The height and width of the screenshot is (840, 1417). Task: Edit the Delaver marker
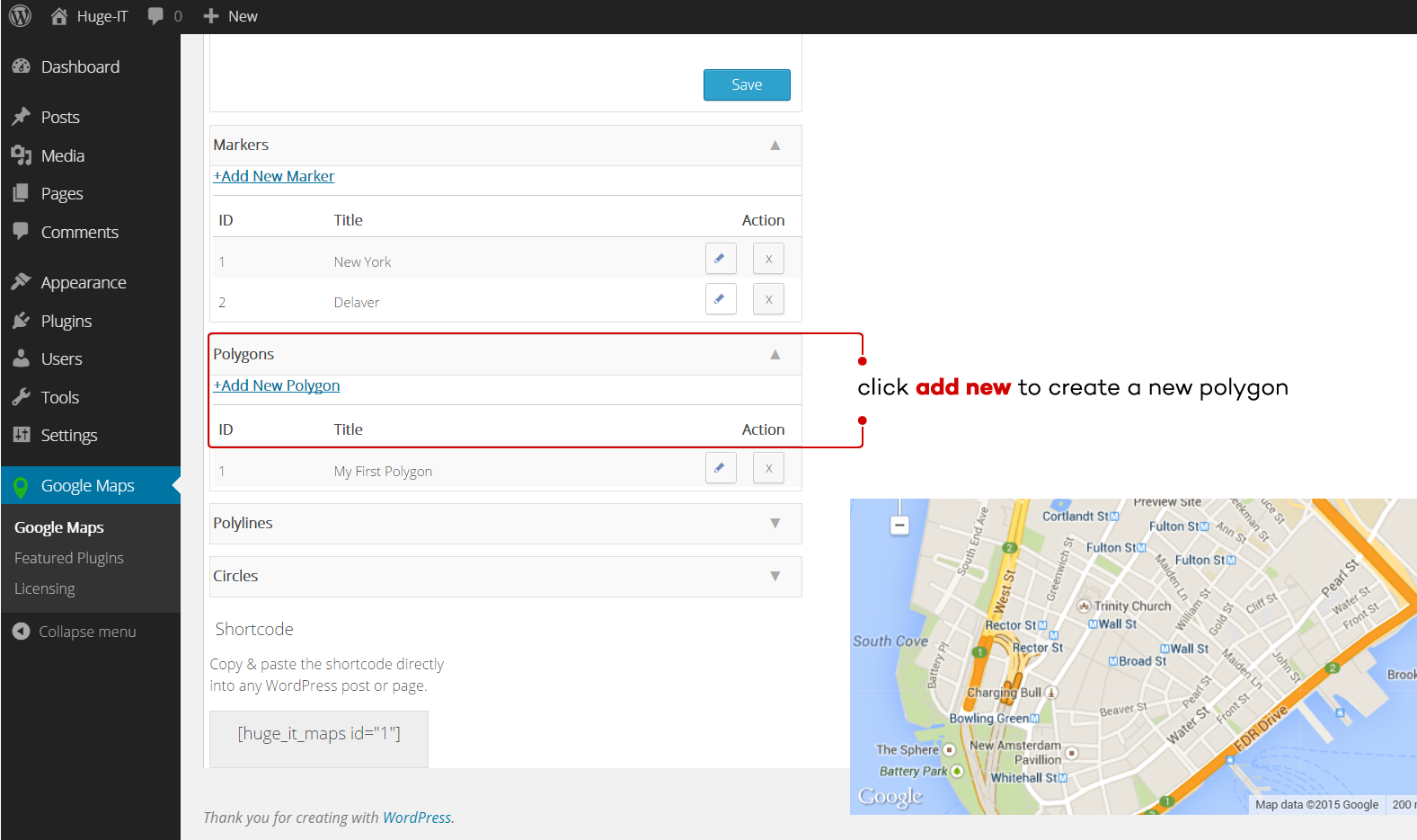click(x=721, y=299)
